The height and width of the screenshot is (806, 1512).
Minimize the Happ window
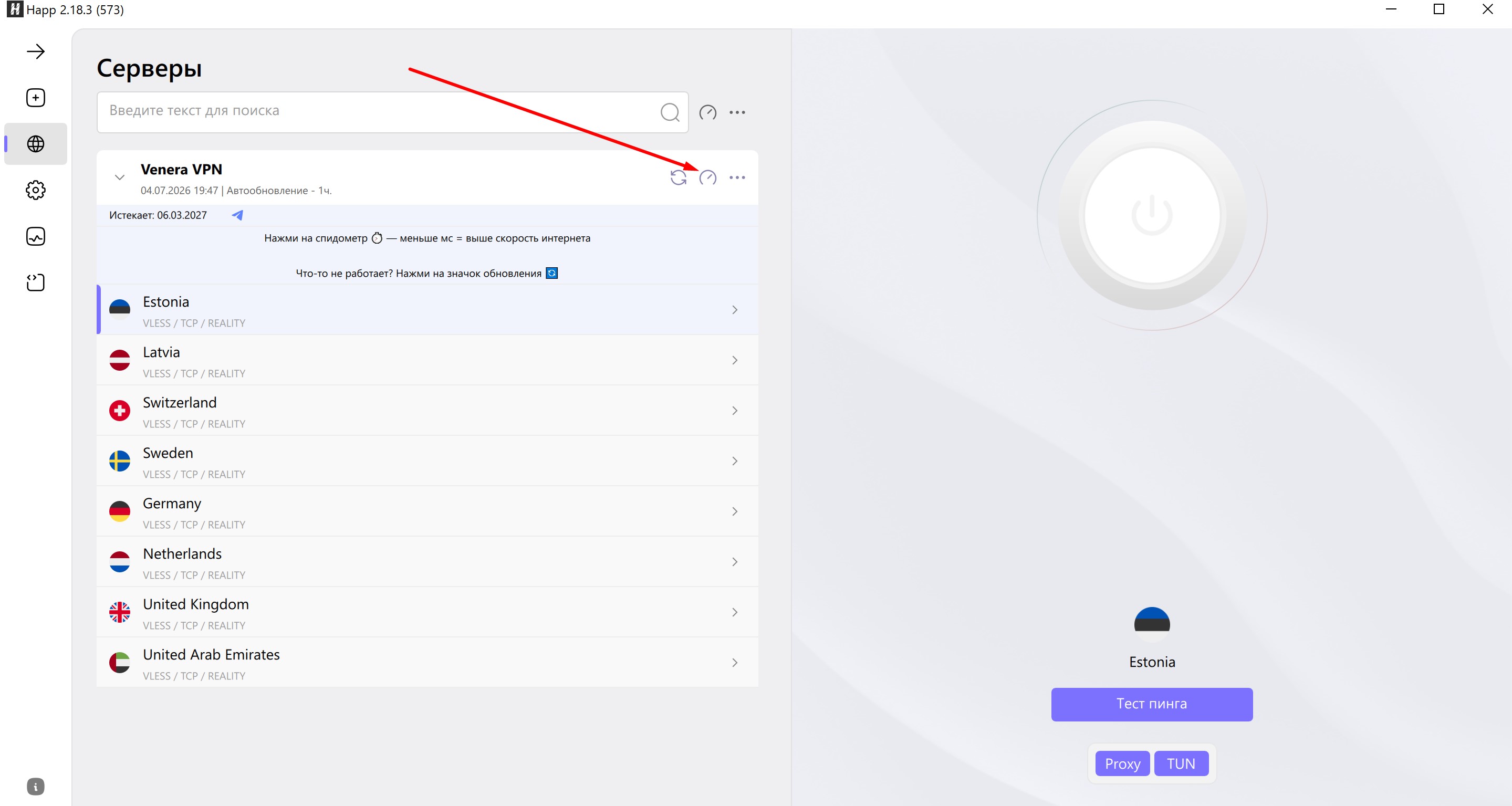pos(1391,9)
